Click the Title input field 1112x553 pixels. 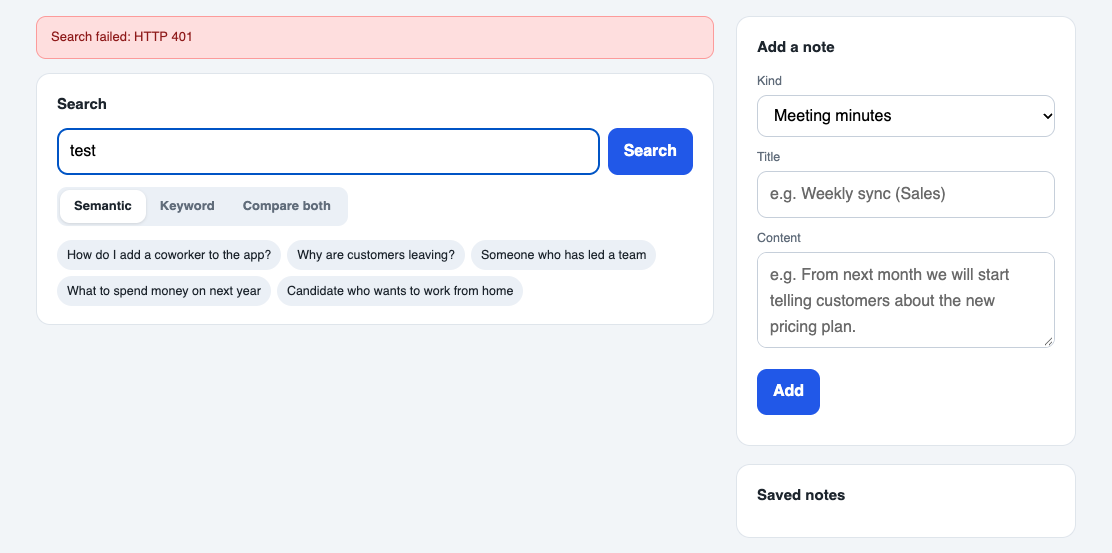906,194
